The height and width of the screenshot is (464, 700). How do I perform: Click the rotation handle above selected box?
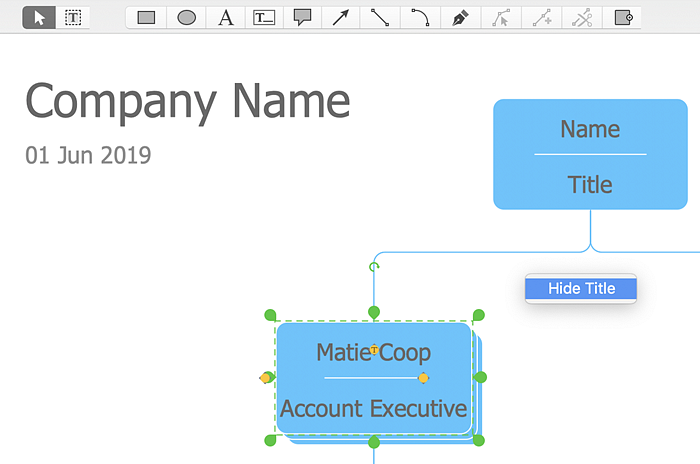coord(374,267)
